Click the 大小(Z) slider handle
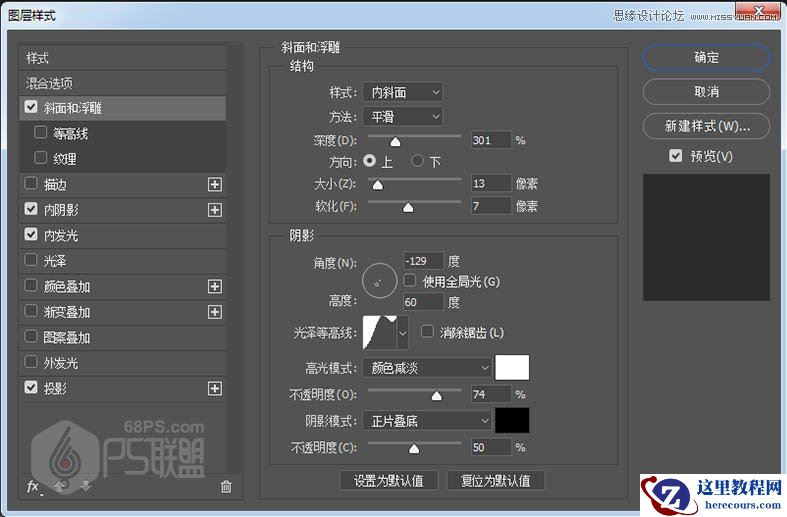The height and width of the screenshot is (517, 787). coord(377,185)
